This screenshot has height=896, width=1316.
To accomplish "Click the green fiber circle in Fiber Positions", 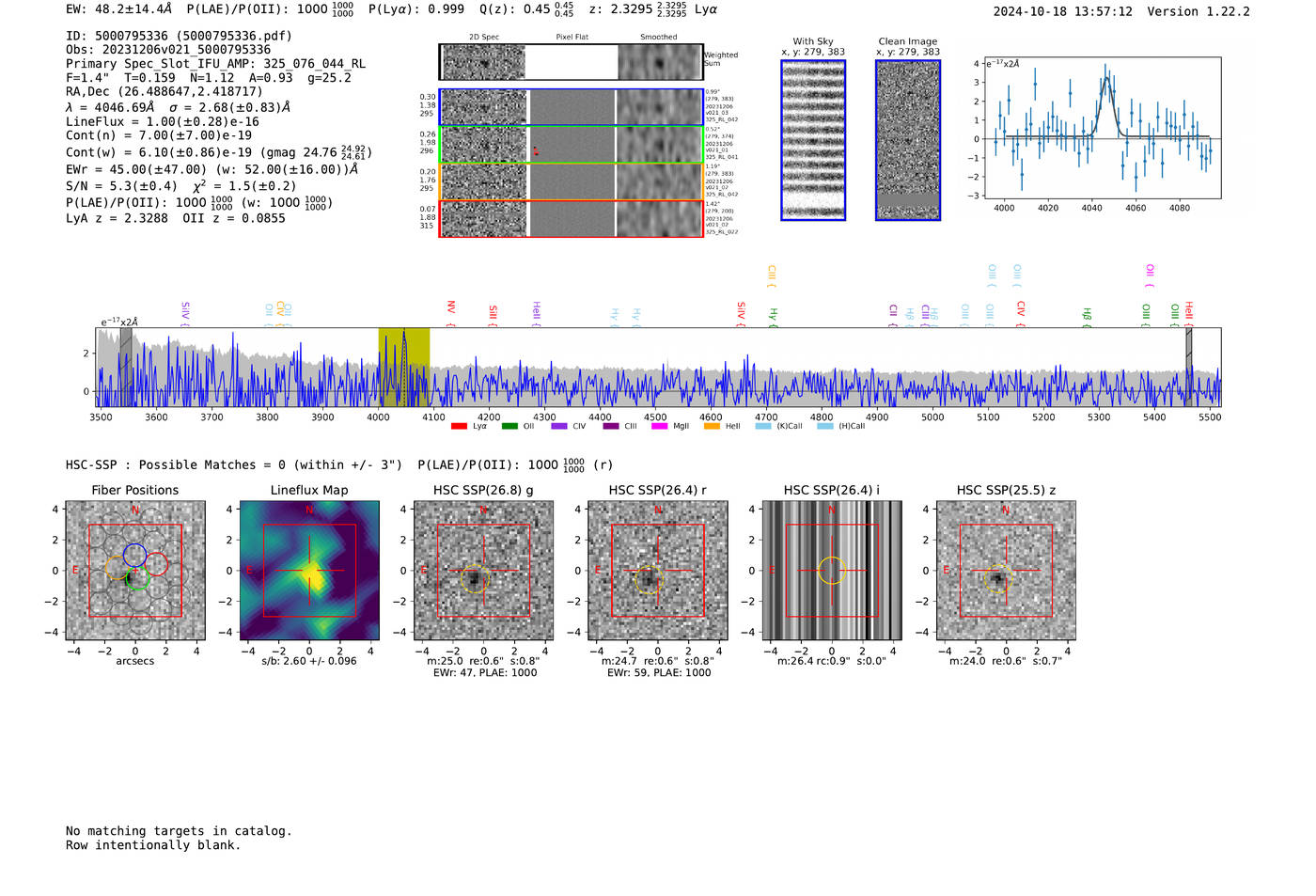I will click(137, 577).
